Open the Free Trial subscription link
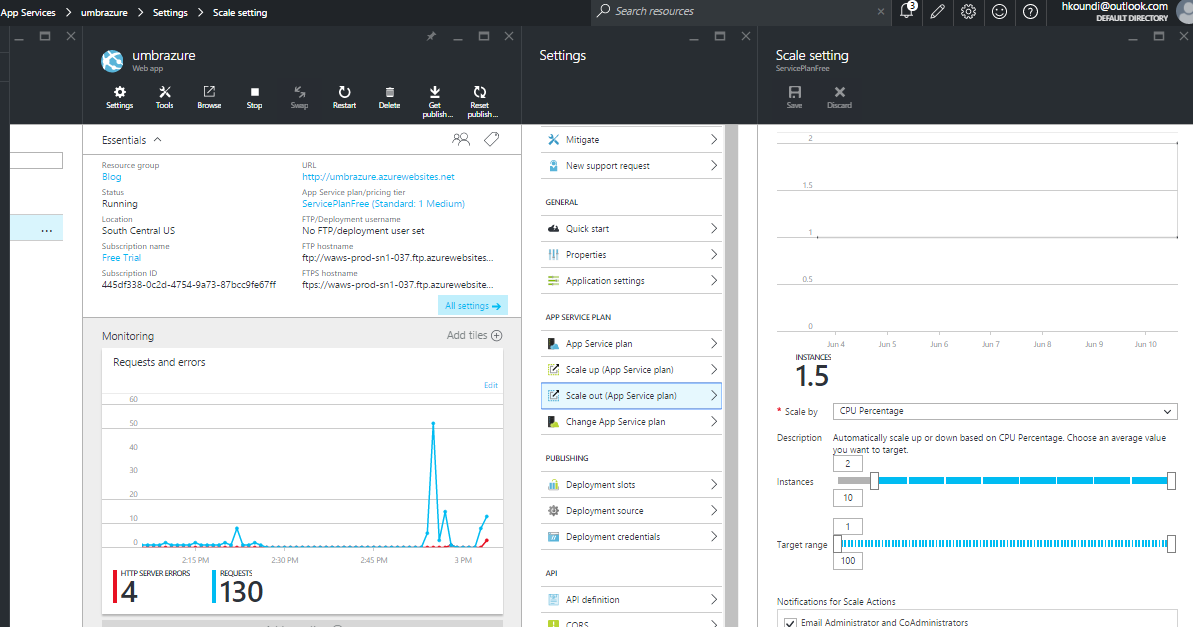The image size is (1193, 627). 122,258
